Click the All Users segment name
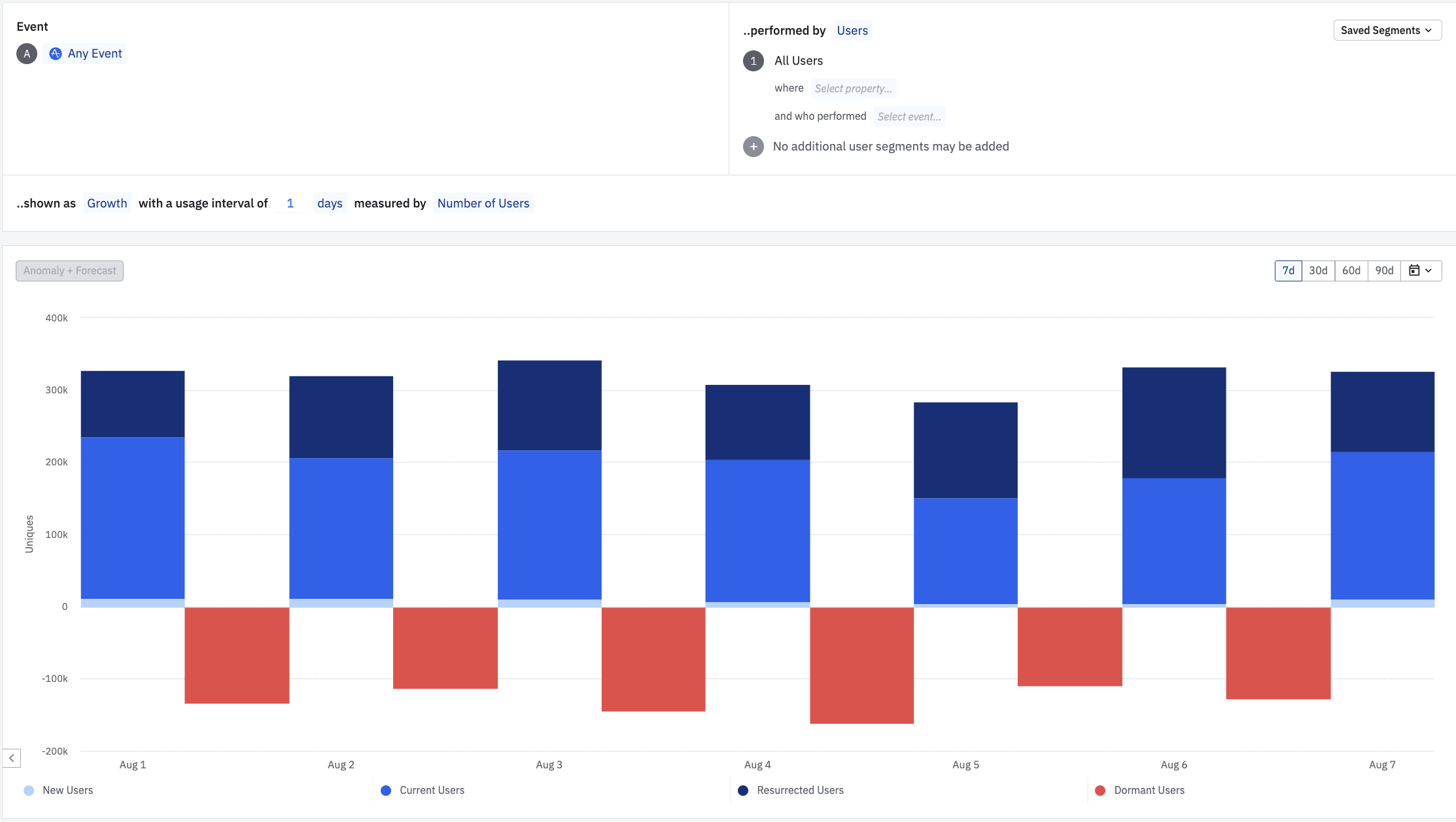 (x=799, y=61)
